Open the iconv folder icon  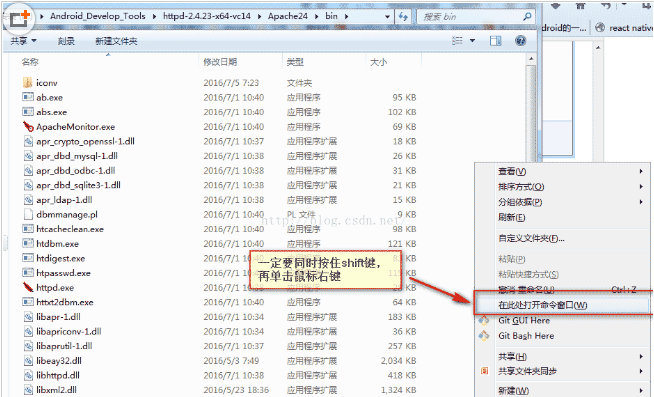(28, 83)
